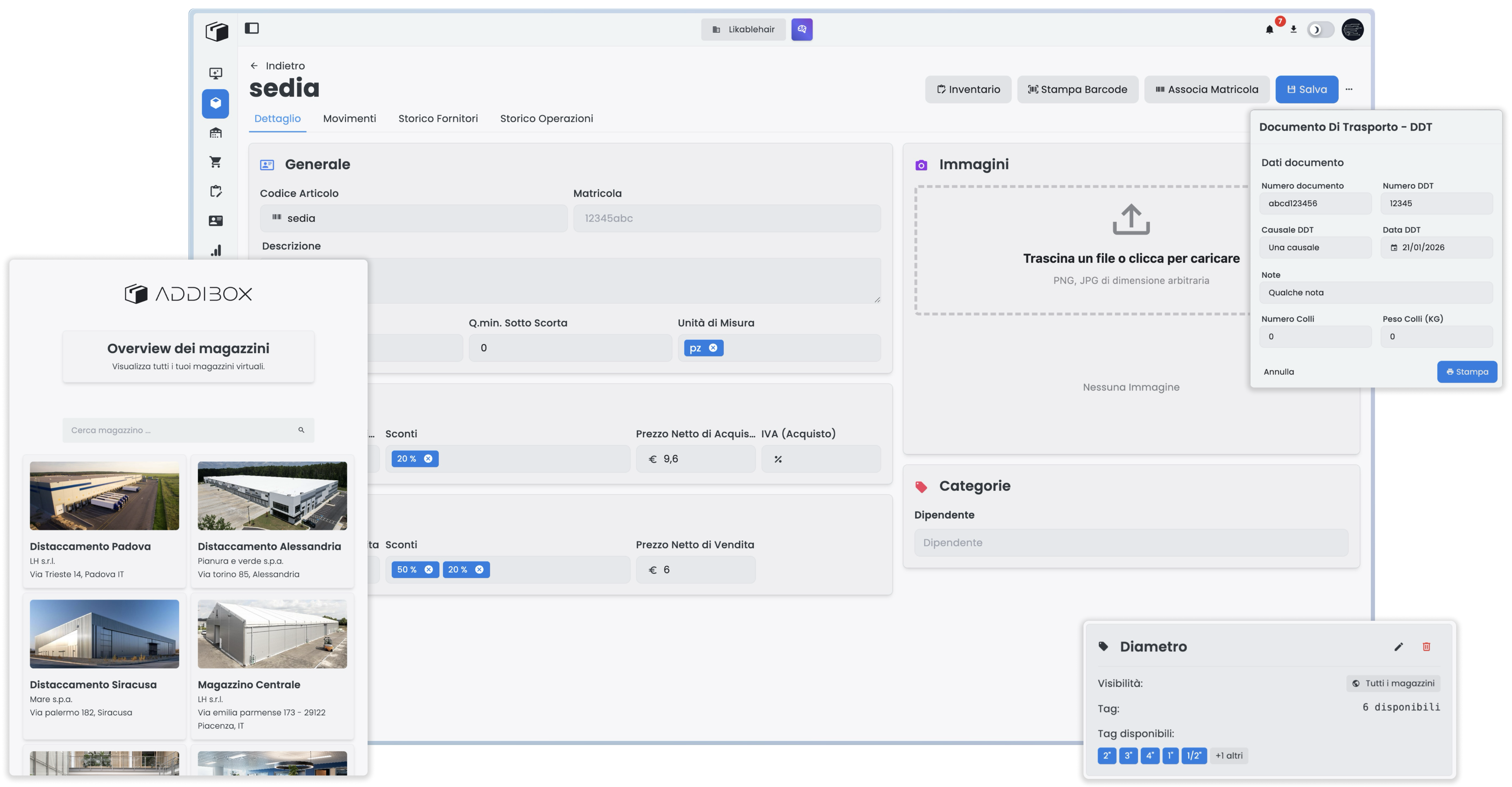Click the Salva button

point(1307,89)
